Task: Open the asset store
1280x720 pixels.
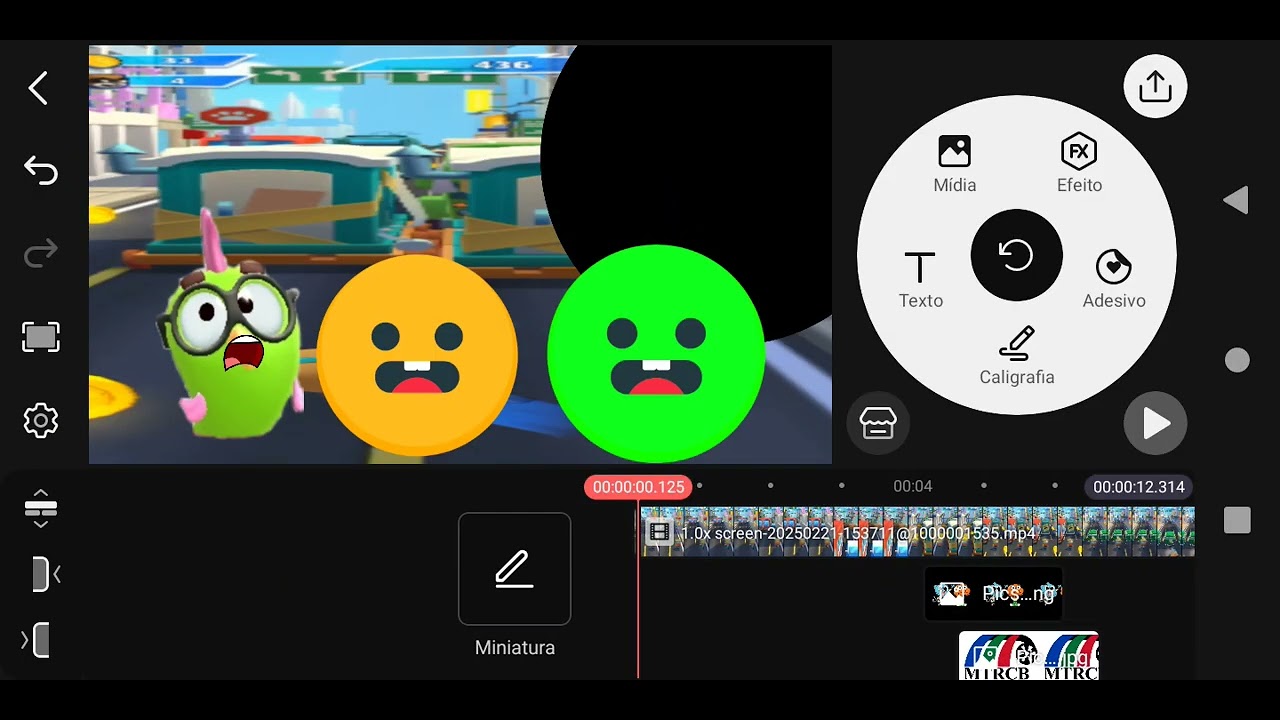Action: coord(878,423)
